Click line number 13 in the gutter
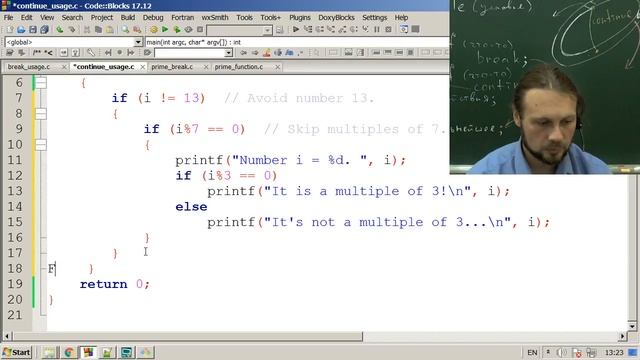The height and width of the screenshot is (360, 640). pyautogui.click(x=15, y=191)
